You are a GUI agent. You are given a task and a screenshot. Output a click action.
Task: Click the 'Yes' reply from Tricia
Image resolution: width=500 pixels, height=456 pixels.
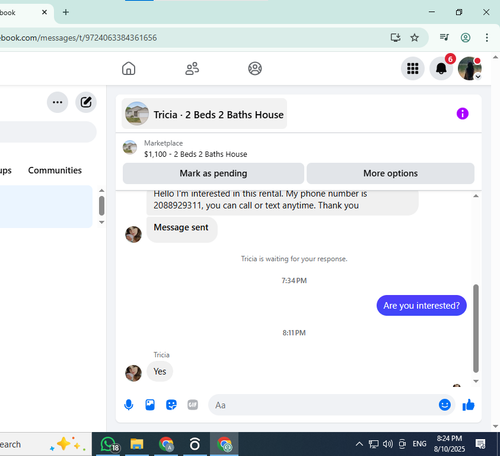160,371
